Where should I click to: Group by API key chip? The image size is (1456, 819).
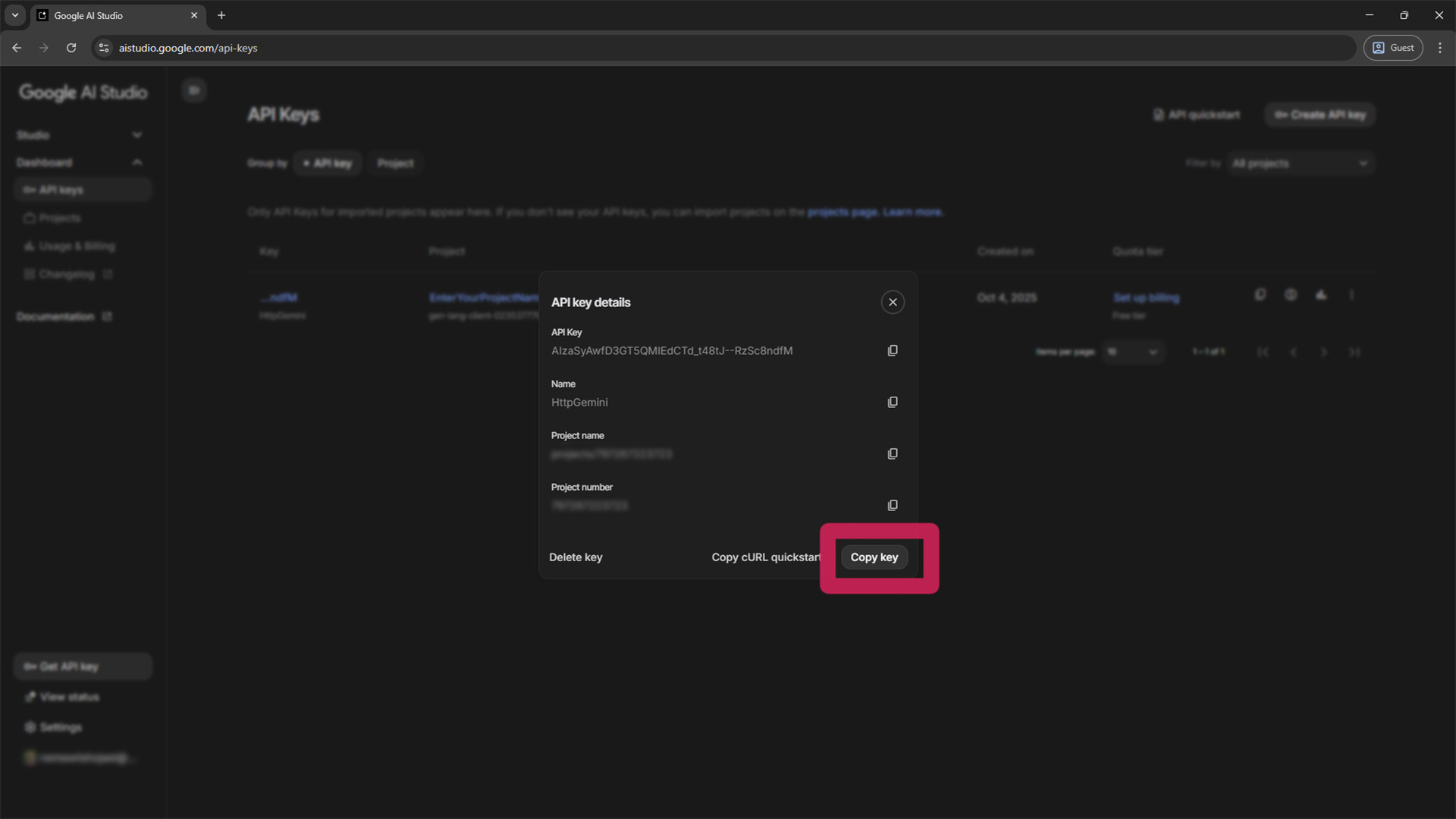click(328, 163)
